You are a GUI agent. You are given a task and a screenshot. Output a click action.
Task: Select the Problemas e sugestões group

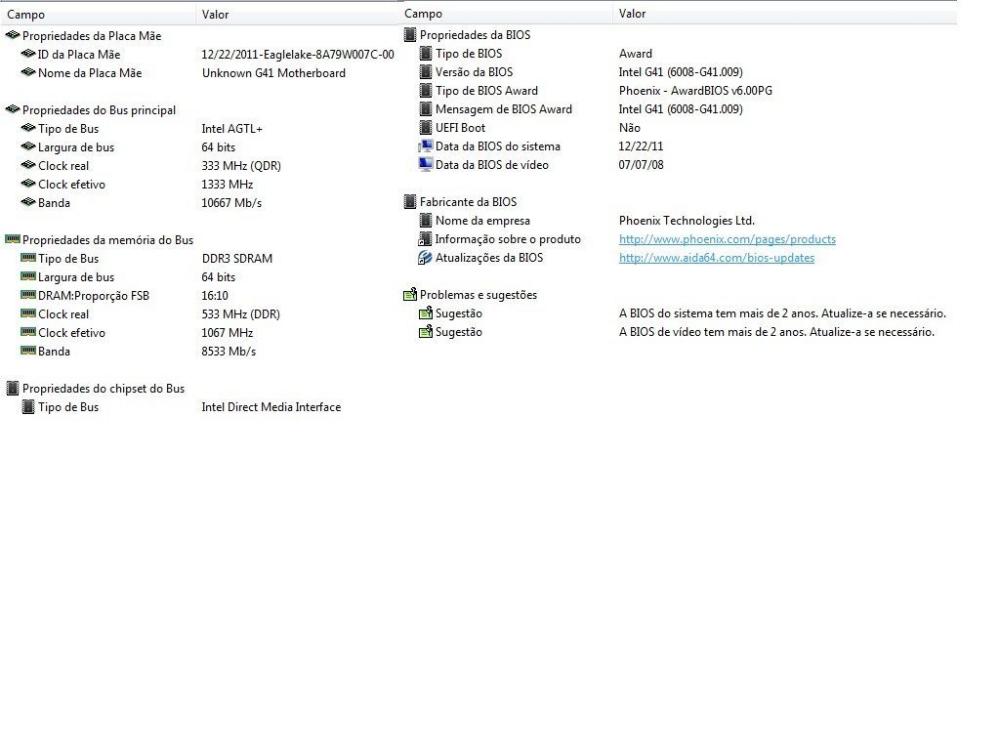(477, 295)
